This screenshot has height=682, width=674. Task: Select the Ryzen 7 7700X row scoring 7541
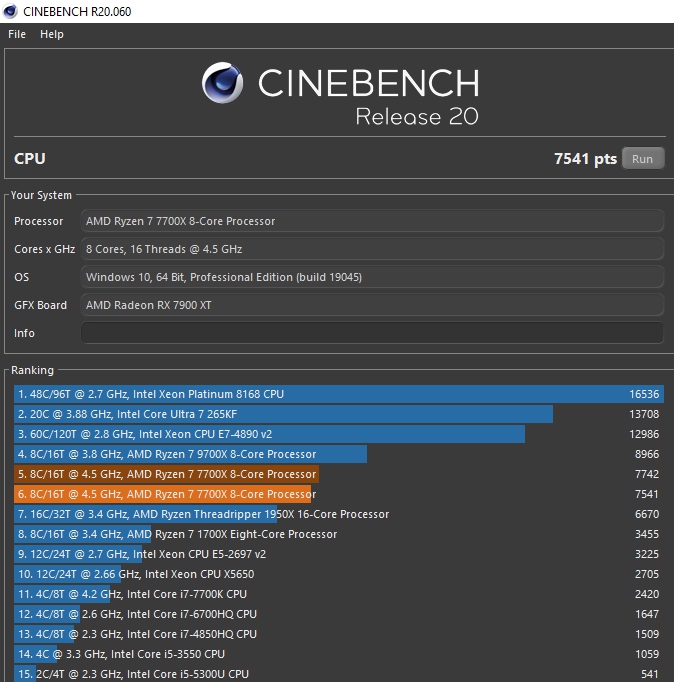(339, 494)
